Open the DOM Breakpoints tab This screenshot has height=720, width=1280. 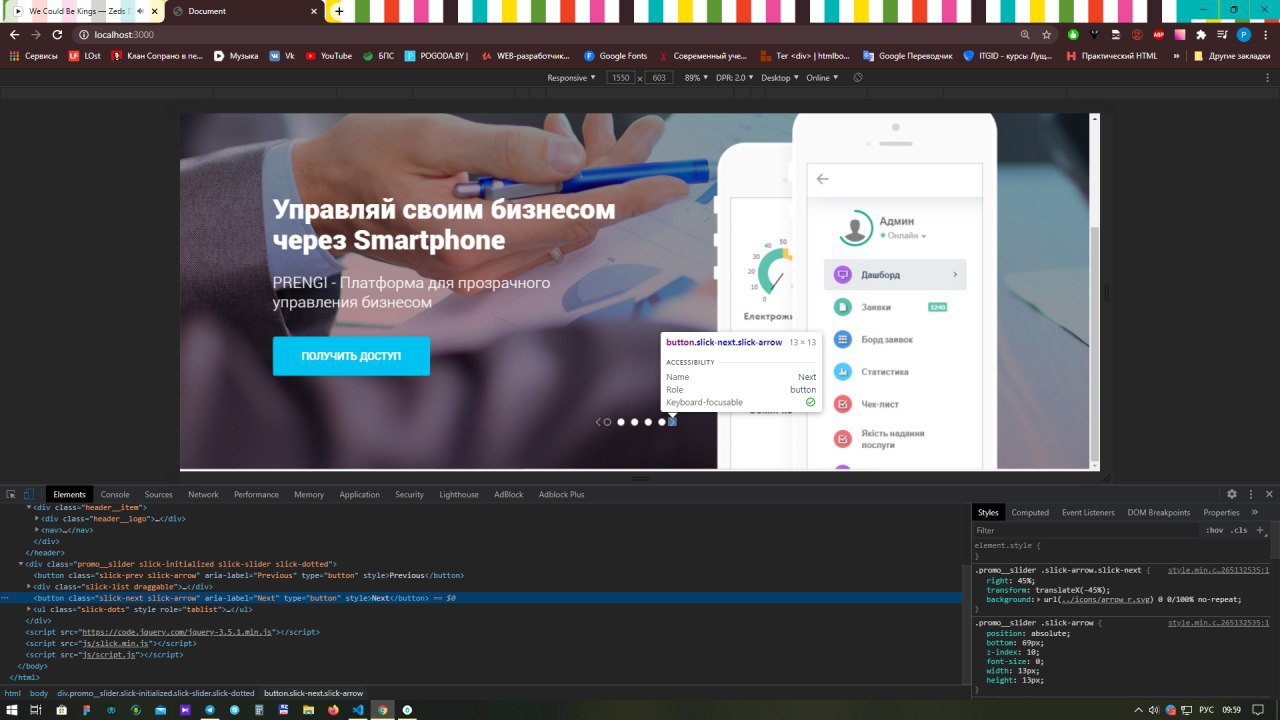click(x=1158, y=512)
